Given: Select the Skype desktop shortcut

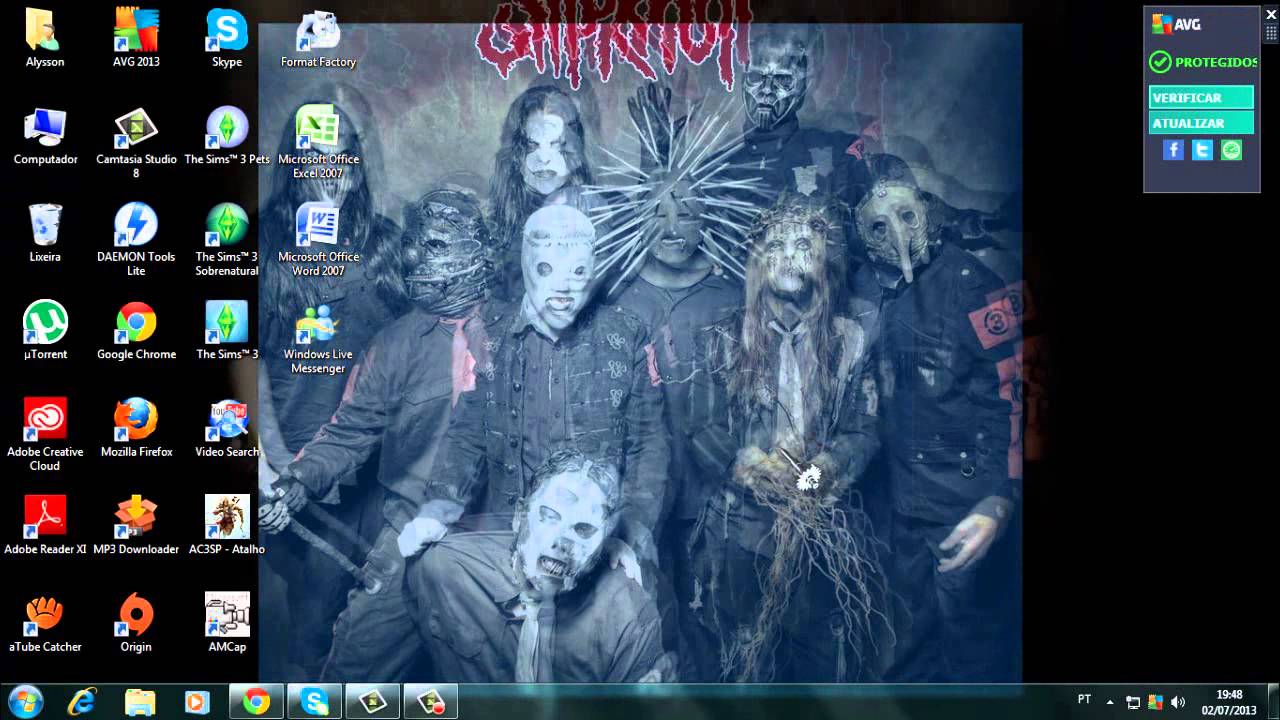Looking at the screenshot, I should click(227, 38).
